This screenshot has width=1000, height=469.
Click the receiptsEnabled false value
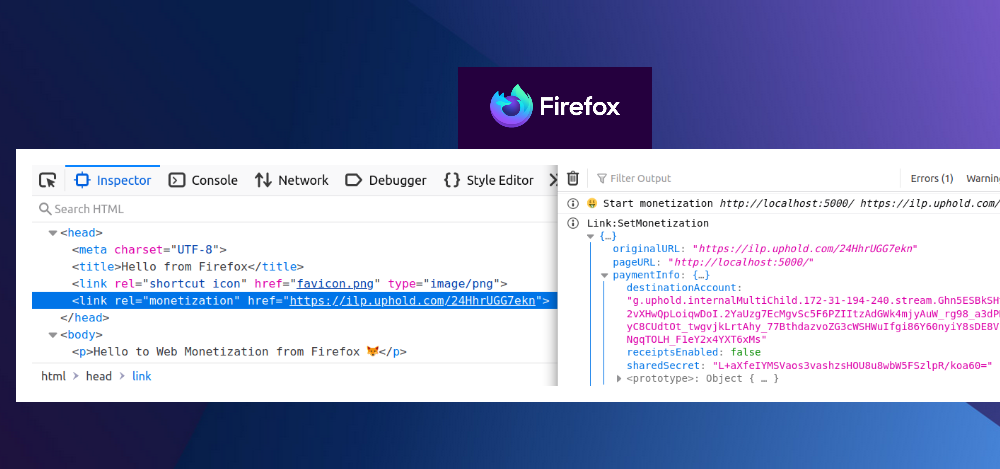tap(746, 353)
